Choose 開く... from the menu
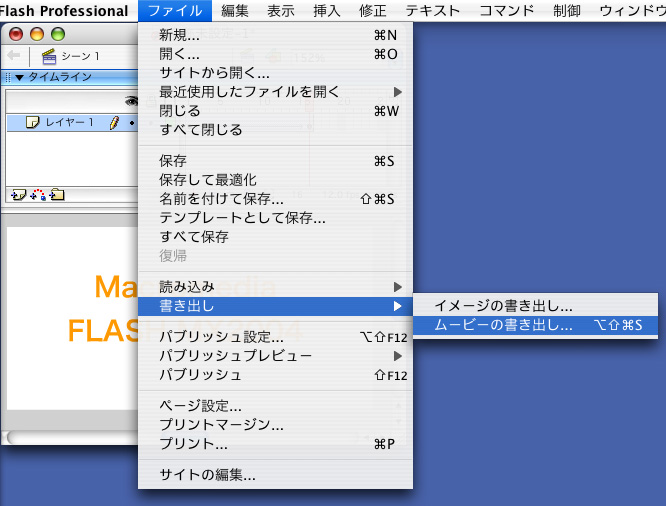This screenshot has width=666, height=506. click(x=275, y=54)
